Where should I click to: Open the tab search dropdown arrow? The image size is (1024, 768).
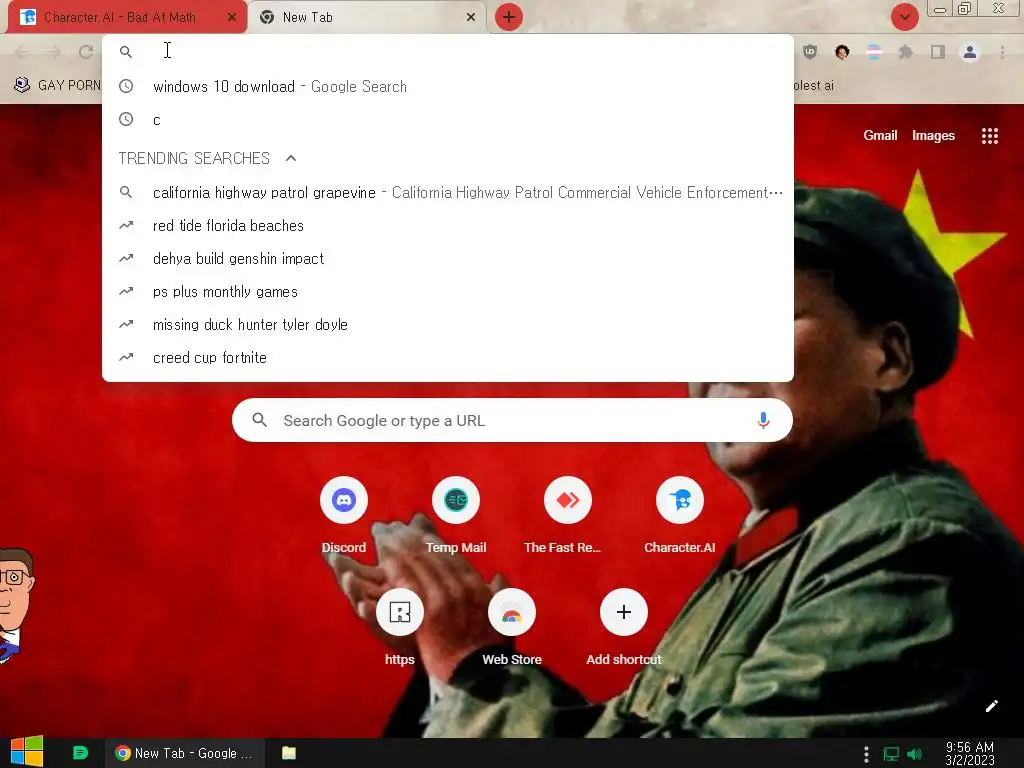(904, 17)
